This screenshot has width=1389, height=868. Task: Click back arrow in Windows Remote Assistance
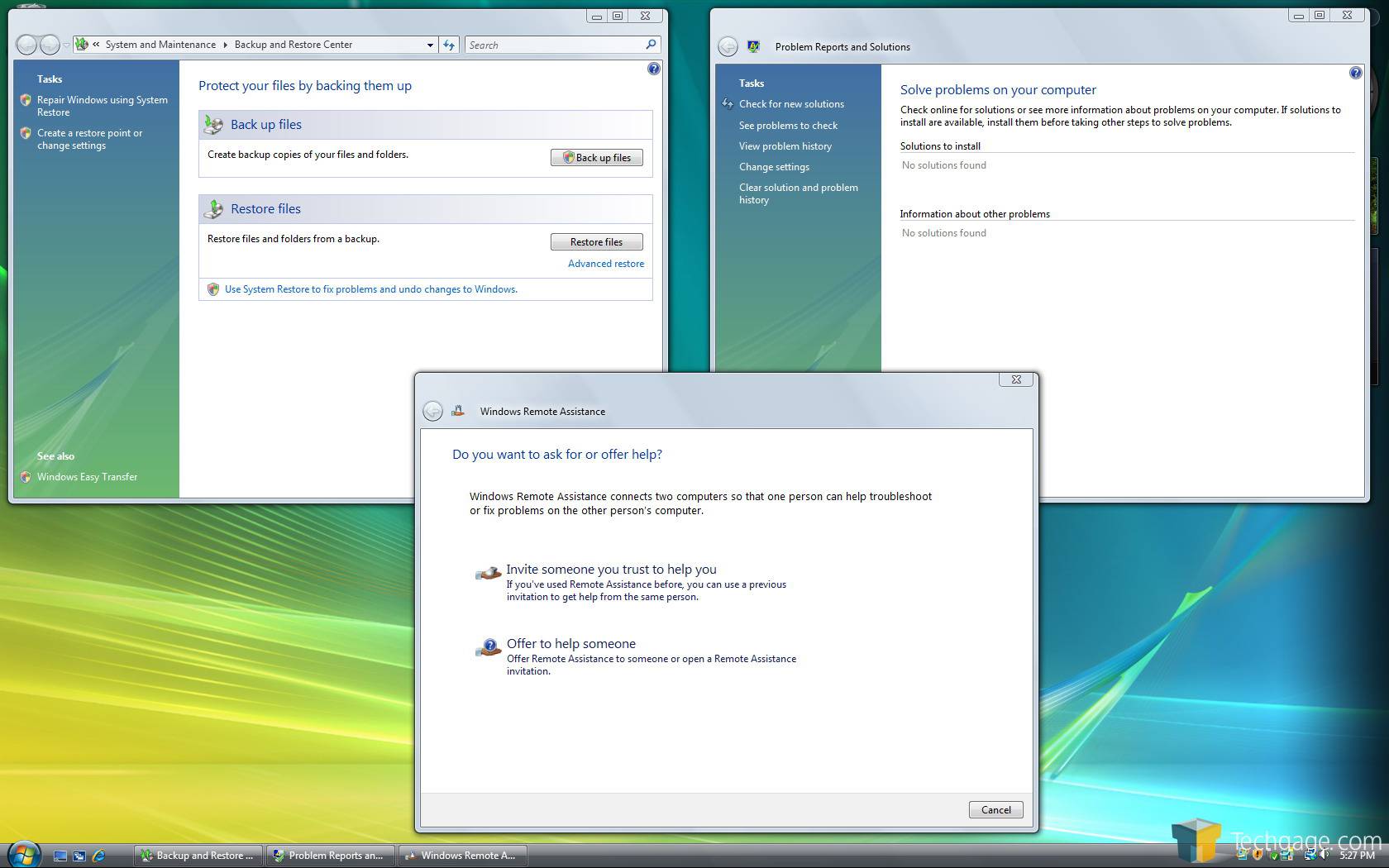pyautogui.click(x=432, y=411)
